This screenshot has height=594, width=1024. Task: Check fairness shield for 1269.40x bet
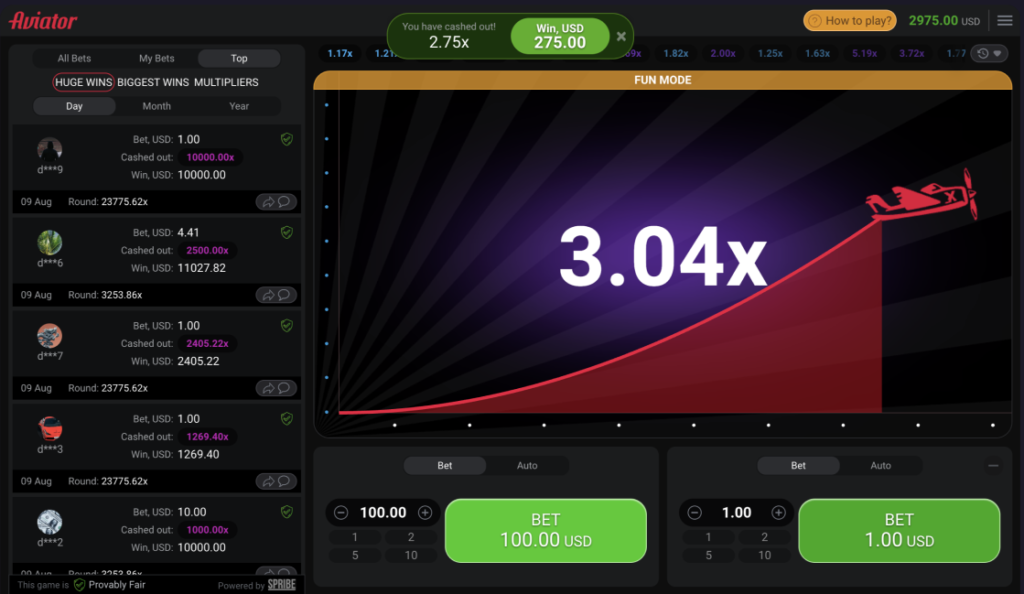[x=287, y=419]
